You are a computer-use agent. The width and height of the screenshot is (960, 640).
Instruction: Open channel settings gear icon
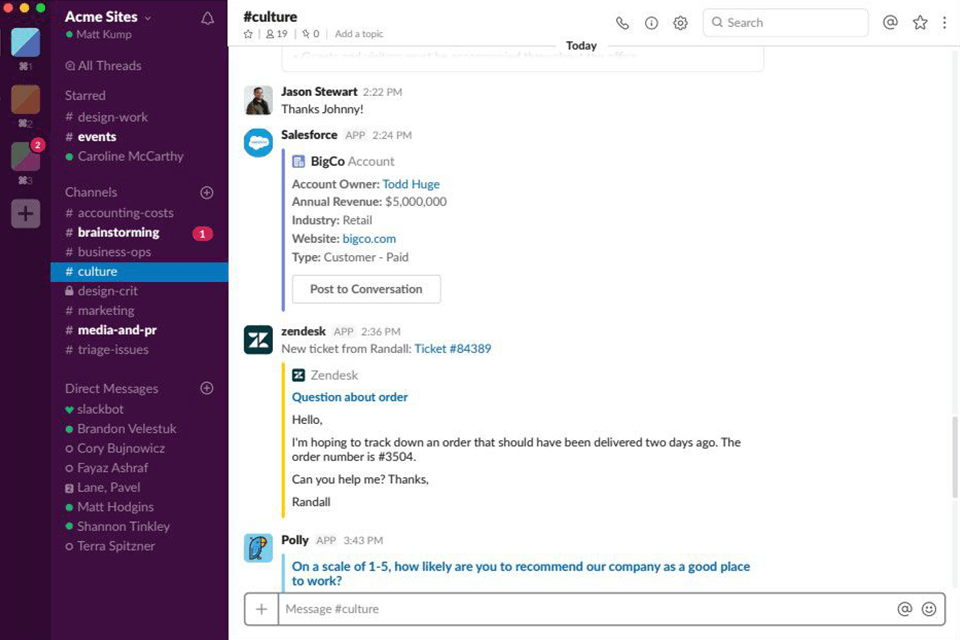click(680, 23)
